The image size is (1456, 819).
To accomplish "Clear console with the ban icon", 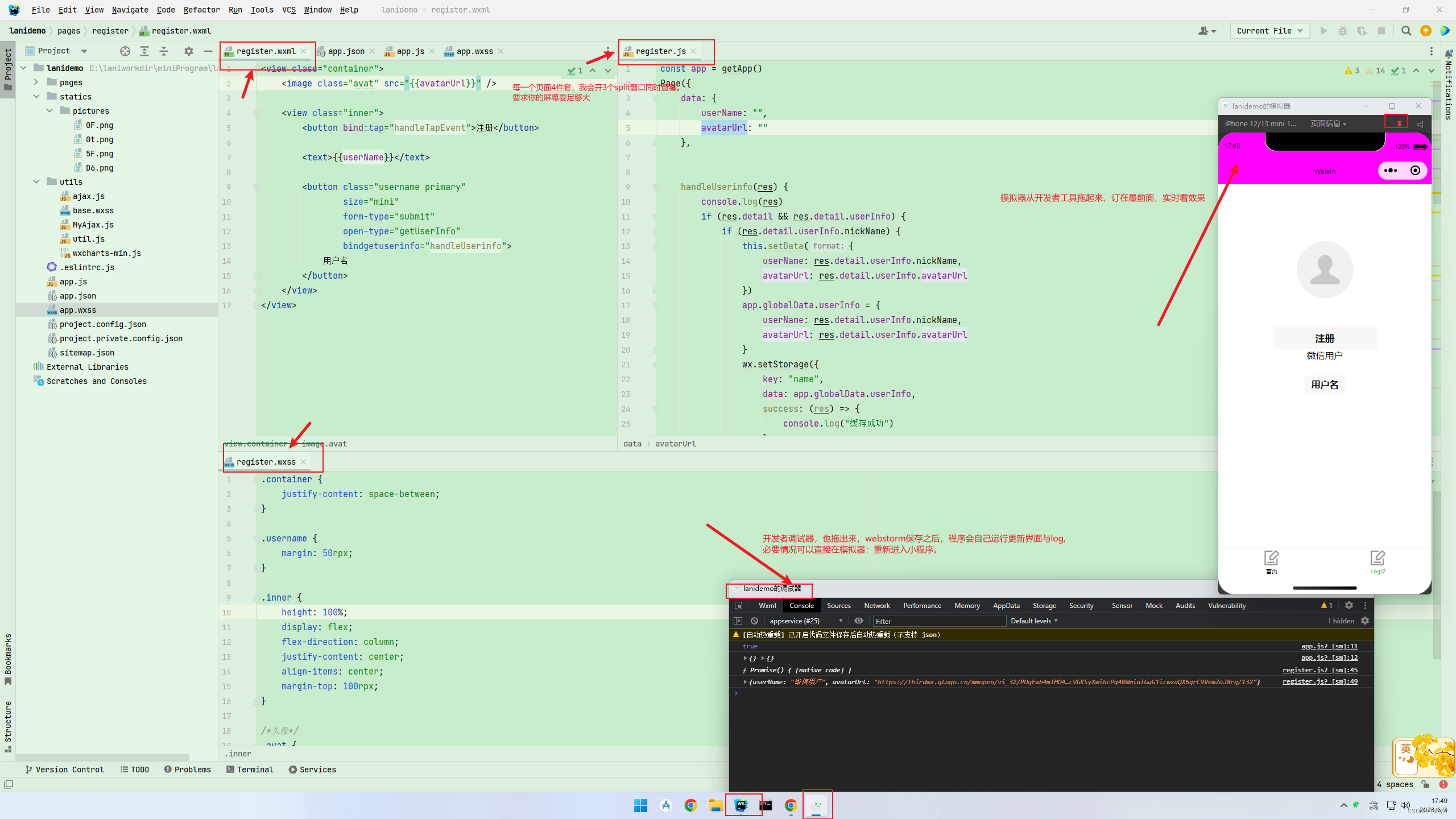I will point(754,621).
